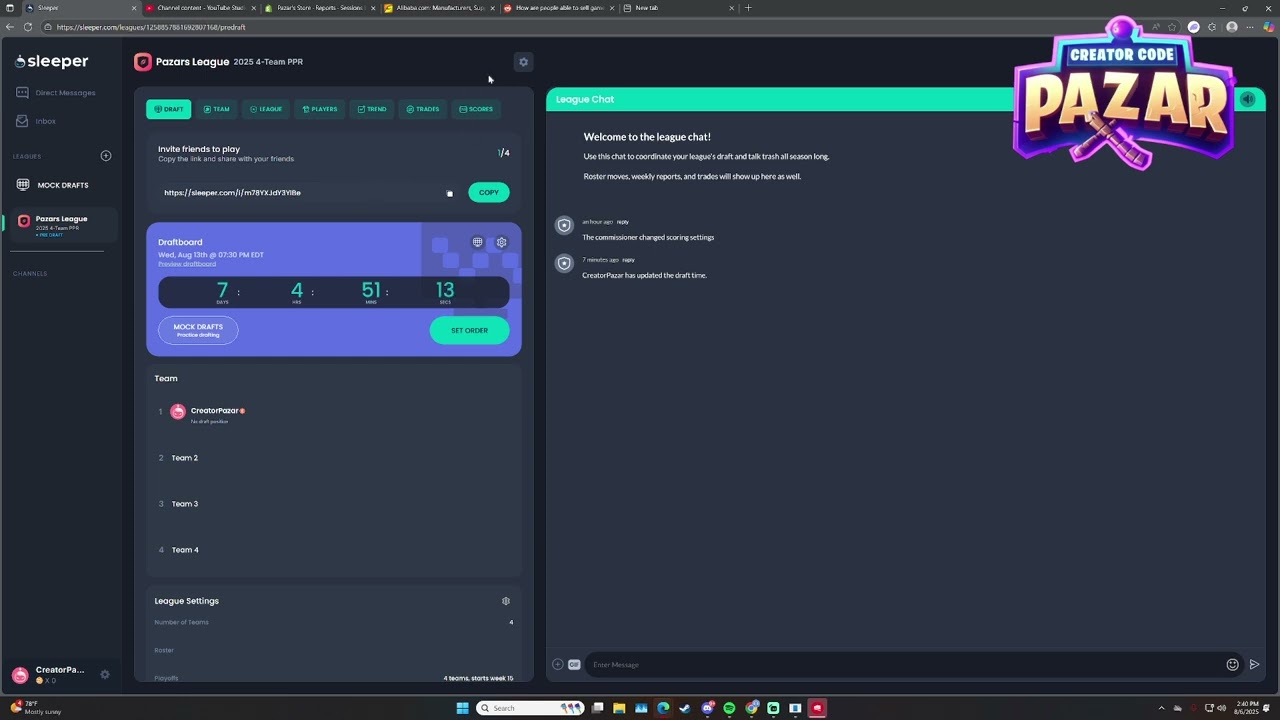Switch to the SCORES tab
1280x720 pixels.
(x=476, y=109)
